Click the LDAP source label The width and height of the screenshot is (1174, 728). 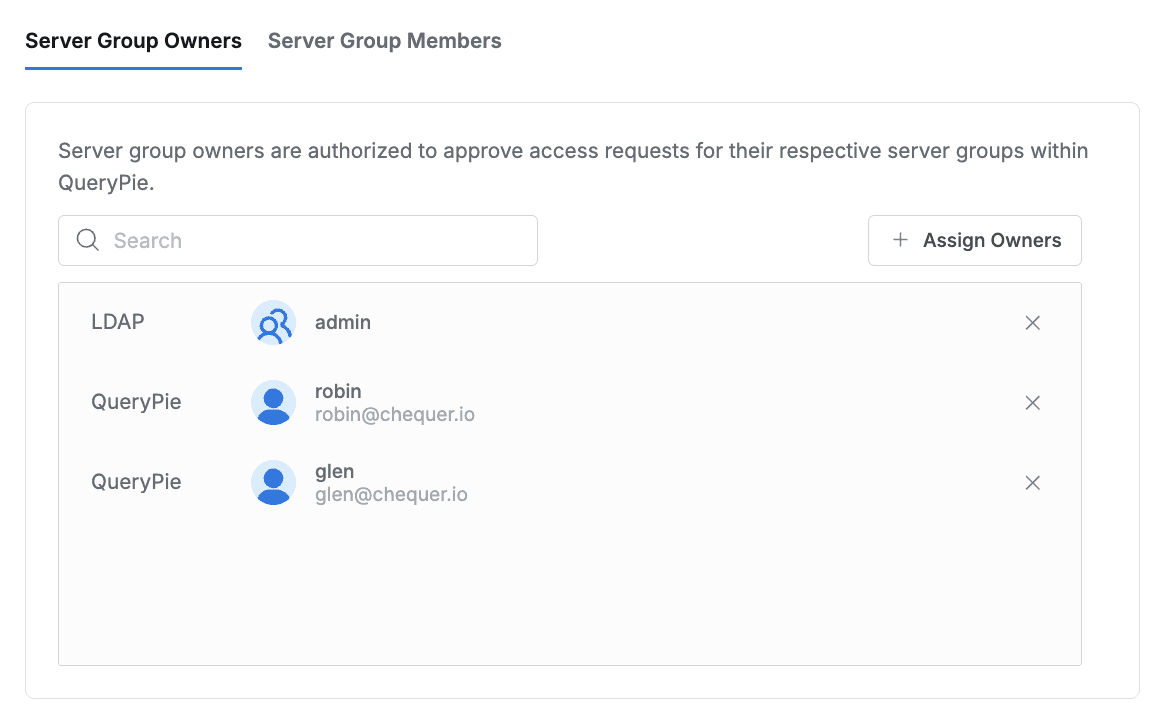tap(118, 322)
